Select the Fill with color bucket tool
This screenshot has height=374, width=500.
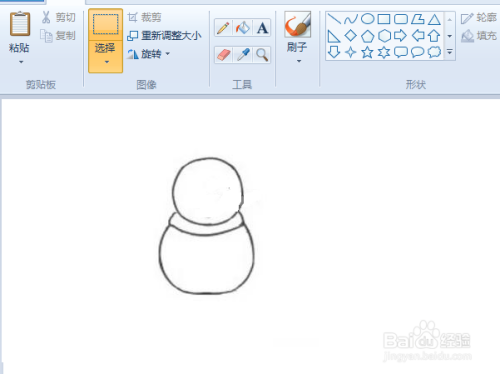(242, 28)
